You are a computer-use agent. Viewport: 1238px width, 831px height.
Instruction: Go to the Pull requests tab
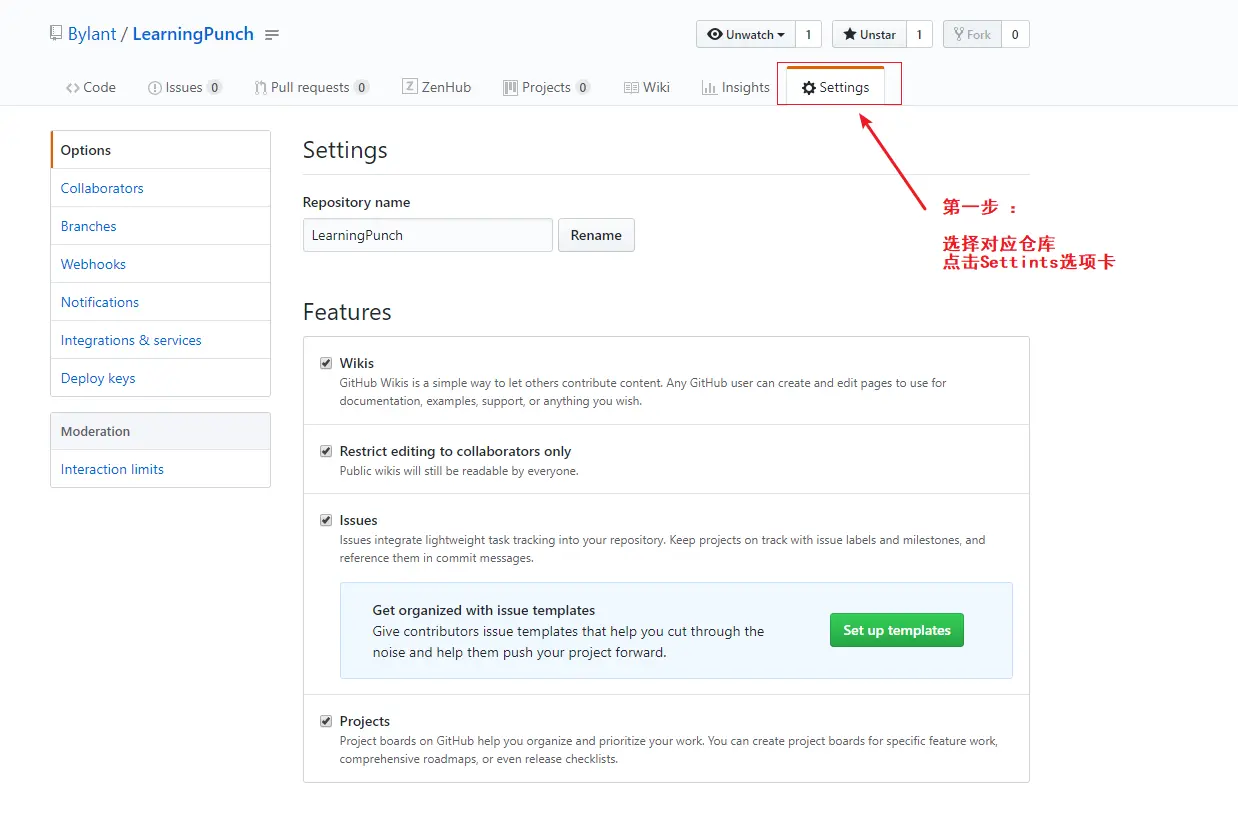311,87
